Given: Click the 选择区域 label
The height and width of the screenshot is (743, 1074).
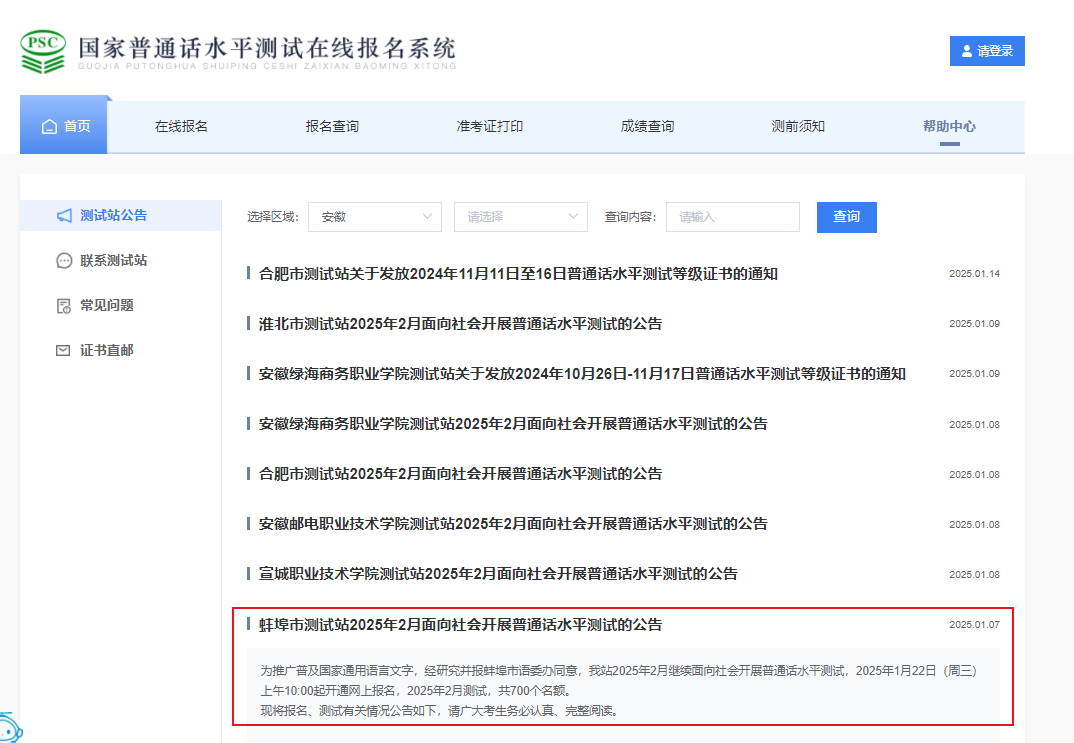Looking at the screenshot, I should click(273, 217).
